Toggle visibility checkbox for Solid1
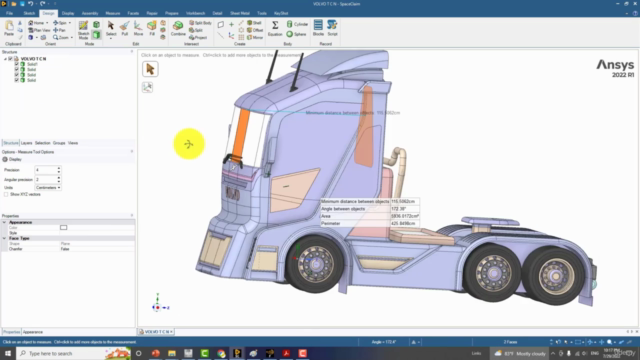 (x=17, y=64)
